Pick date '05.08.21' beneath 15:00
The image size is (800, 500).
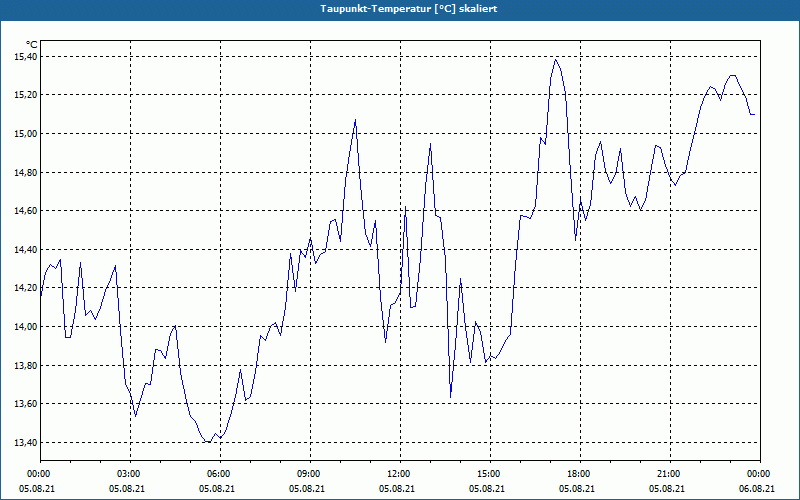487,488
